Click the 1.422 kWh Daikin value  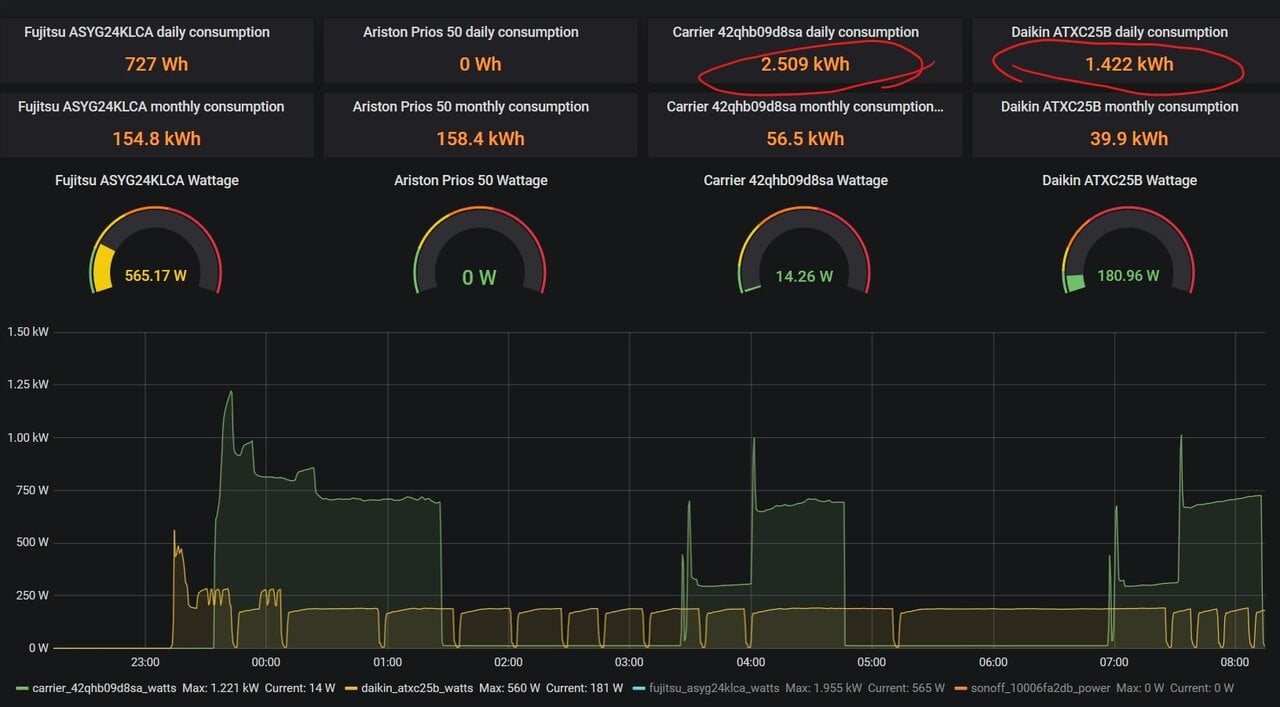pyautogui.click(x=1129, y=64)
